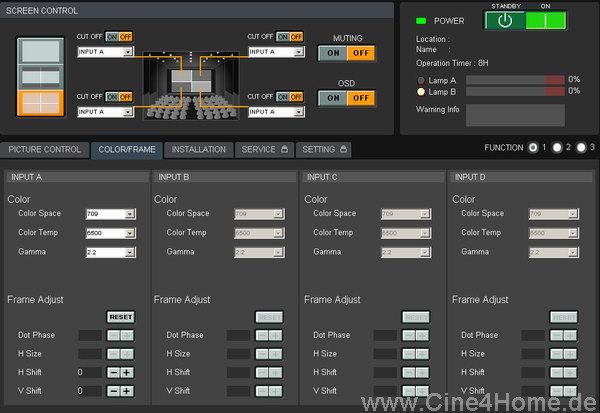
Task: Expand Input A Color Temp dropdown
Action: tap(109, 233)
